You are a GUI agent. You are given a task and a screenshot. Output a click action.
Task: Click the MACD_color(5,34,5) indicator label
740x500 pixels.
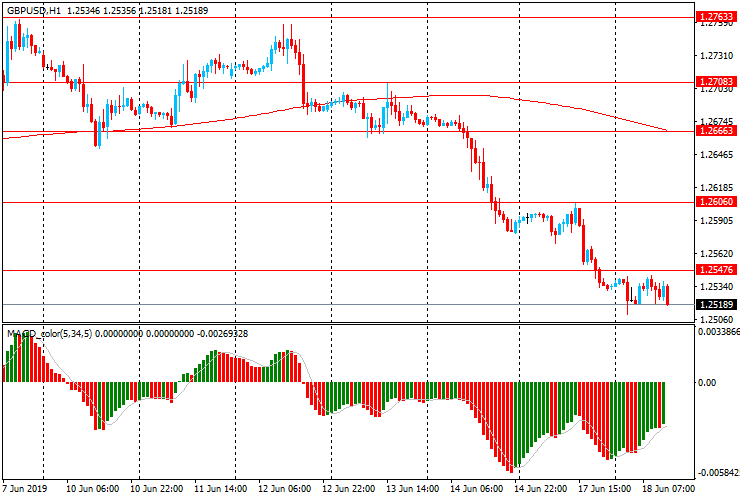tap(50, 334)
